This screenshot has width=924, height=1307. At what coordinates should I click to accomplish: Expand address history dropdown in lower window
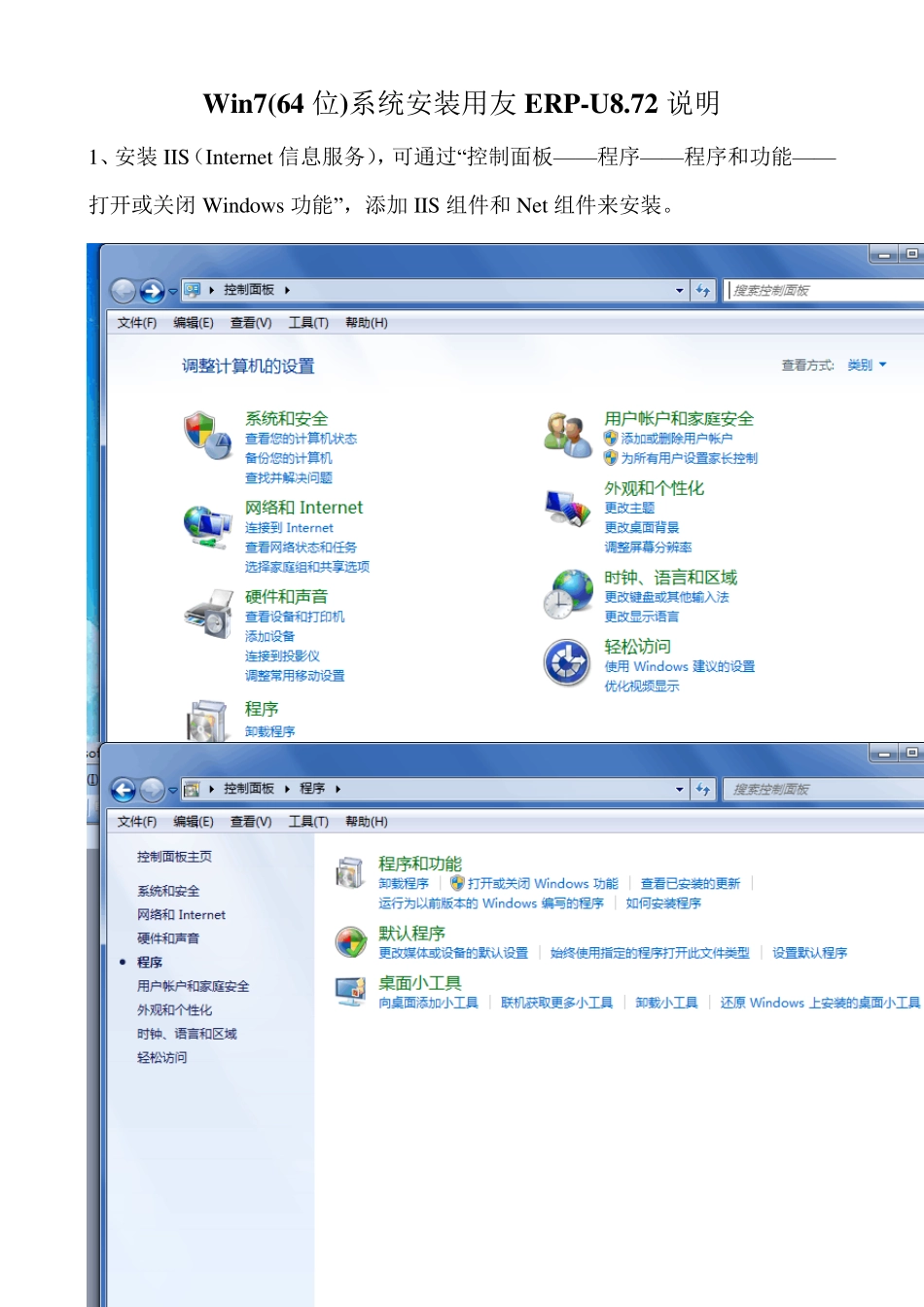pos(680,789)
